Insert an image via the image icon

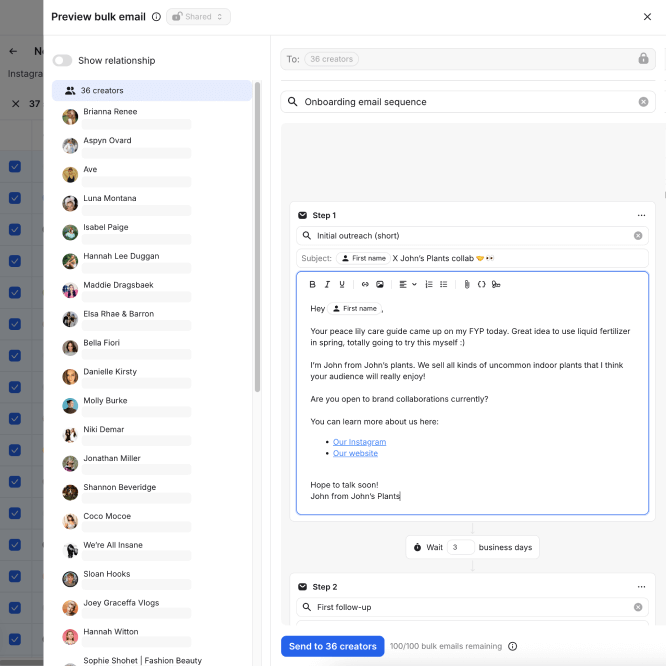pyautogui.click(x=380, y=285)
